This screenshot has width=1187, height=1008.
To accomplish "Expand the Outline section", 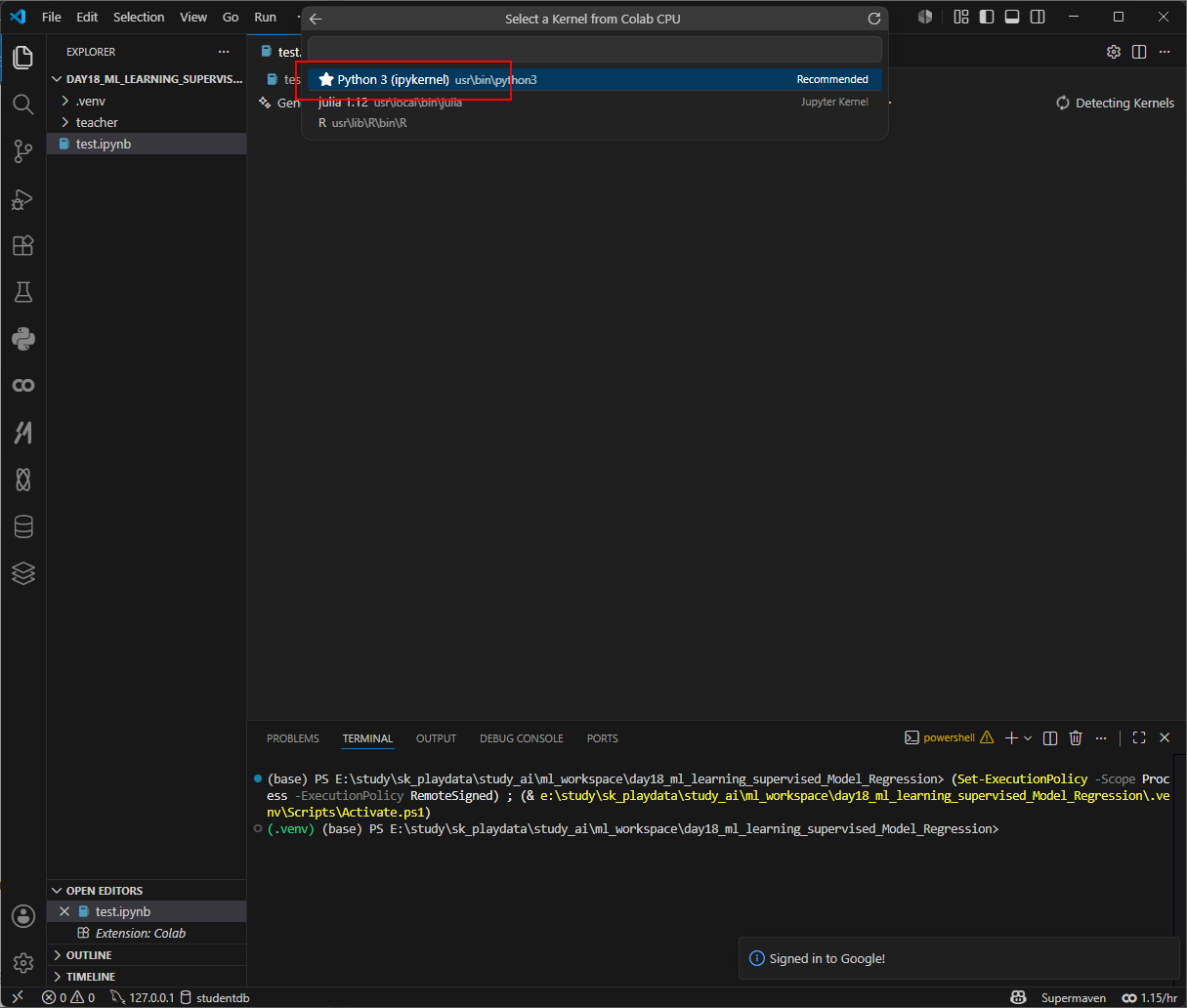I will 147,955.
